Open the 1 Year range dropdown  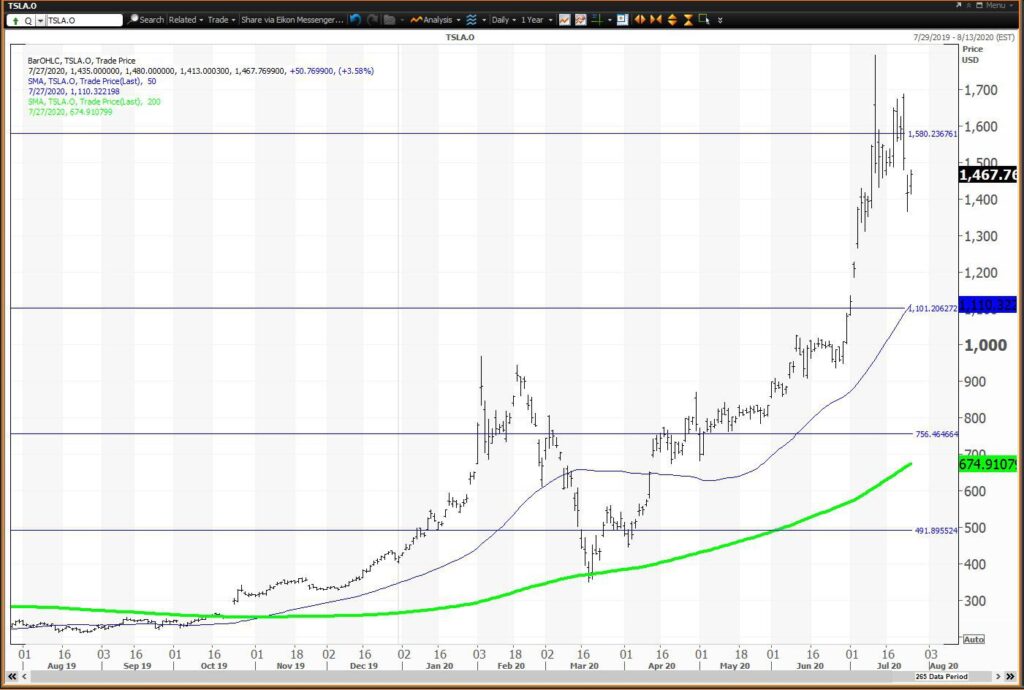tap(536, 20)
